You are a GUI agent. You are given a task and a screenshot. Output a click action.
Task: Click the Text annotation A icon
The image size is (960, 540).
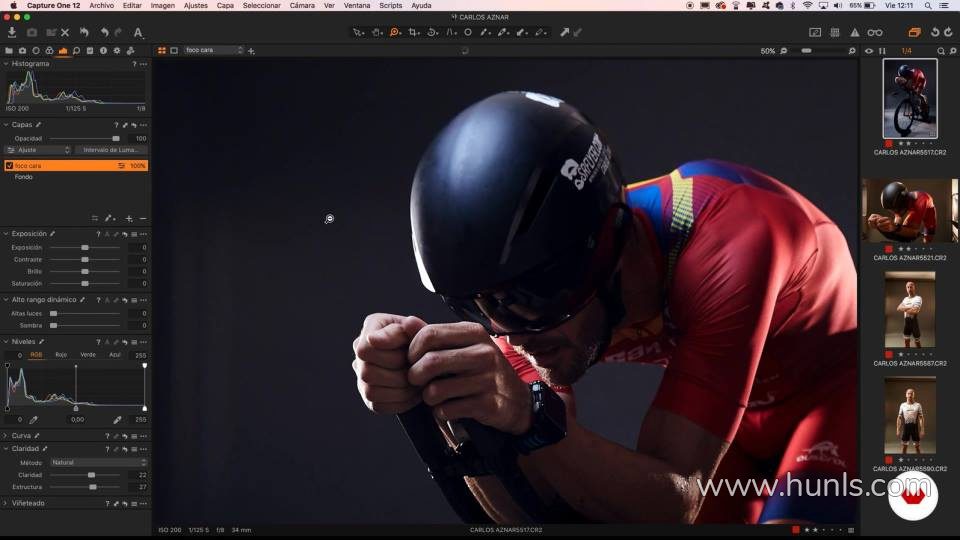point(138,32)
